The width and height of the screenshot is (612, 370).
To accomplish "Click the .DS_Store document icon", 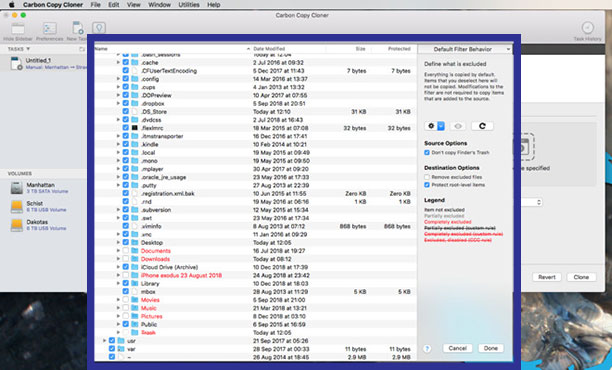I will pos(135,112).
